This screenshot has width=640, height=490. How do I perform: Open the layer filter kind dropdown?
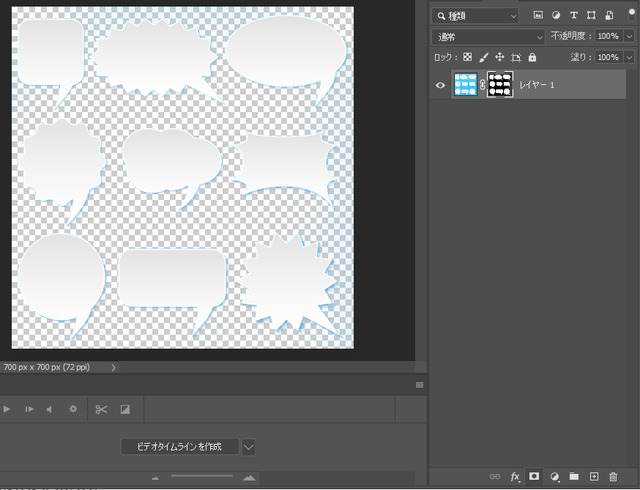pos(475,16)
